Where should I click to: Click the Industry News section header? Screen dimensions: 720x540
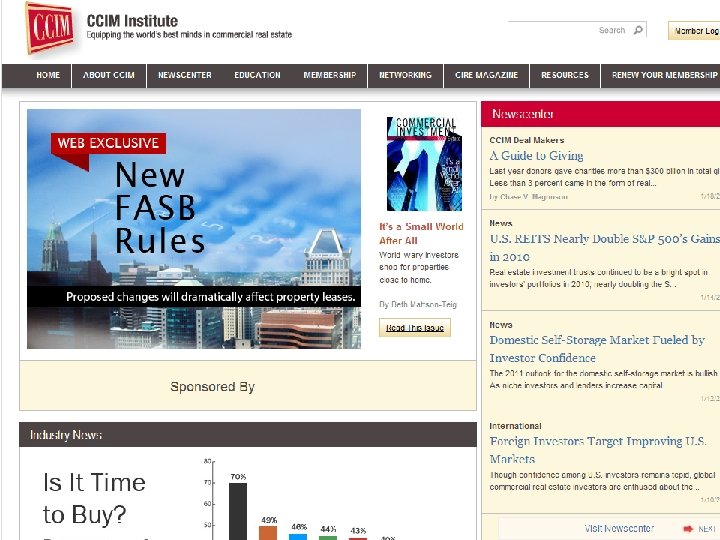(x=248, y=434)
